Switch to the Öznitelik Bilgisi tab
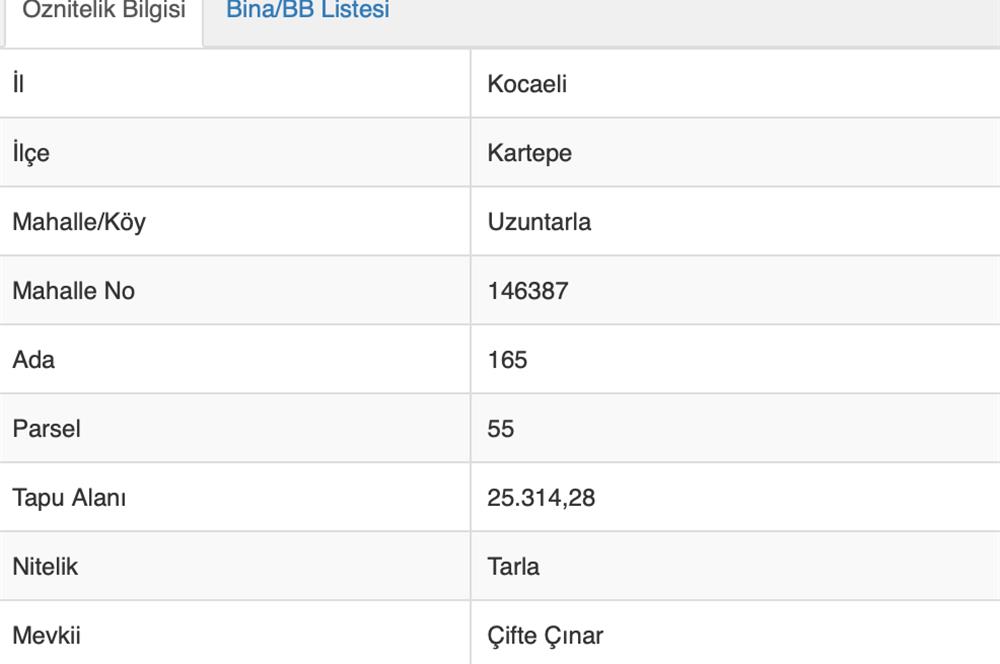 [x=104, y=12]
